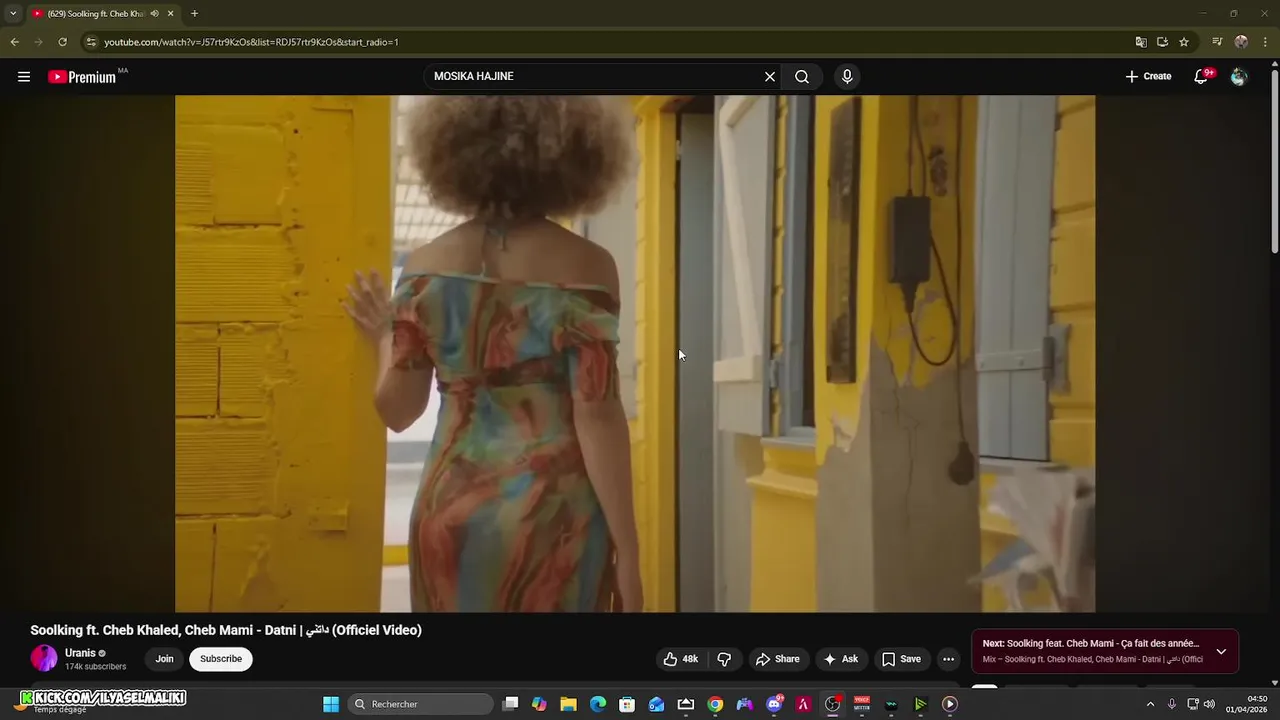Dislike the Datni video
Image resolution: width=1280 pixels, height=720 pixels.
tap(724, 659)
